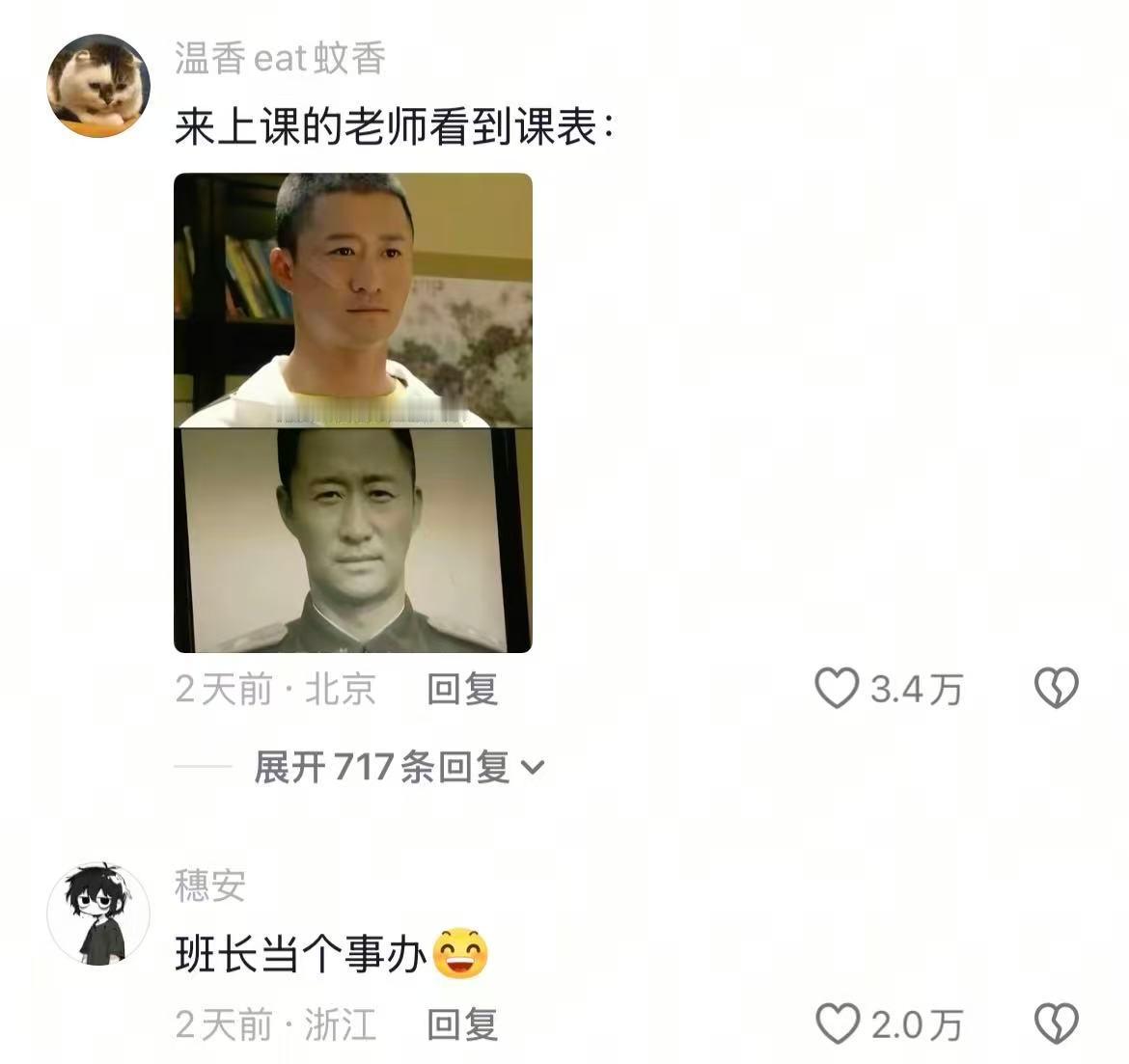
Task: Dislike the first comment with broken heart
Action: coord(1057,688)
